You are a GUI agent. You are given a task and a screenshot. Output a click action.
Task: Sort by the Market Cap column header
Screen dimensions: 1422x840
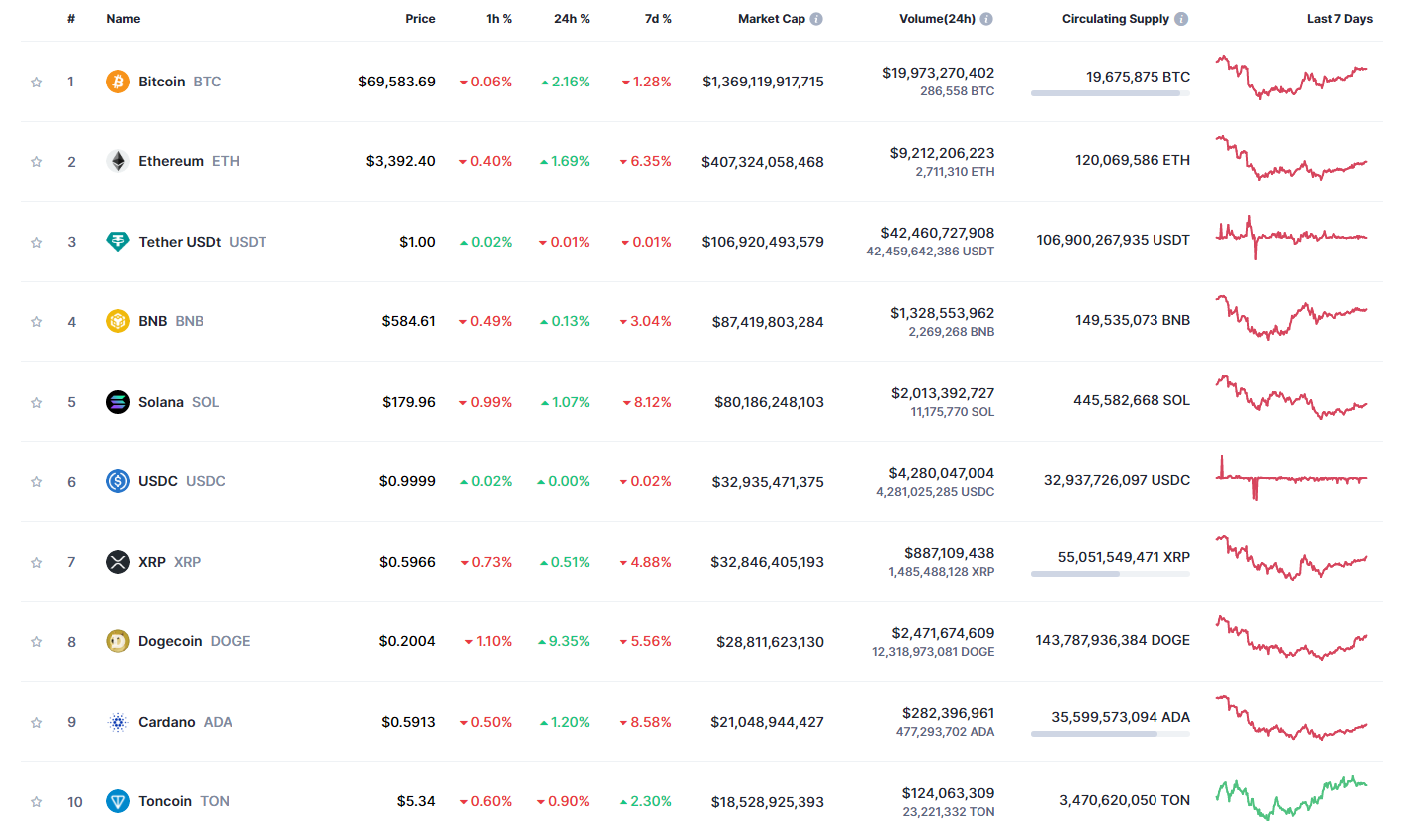(x=772, y=19)
